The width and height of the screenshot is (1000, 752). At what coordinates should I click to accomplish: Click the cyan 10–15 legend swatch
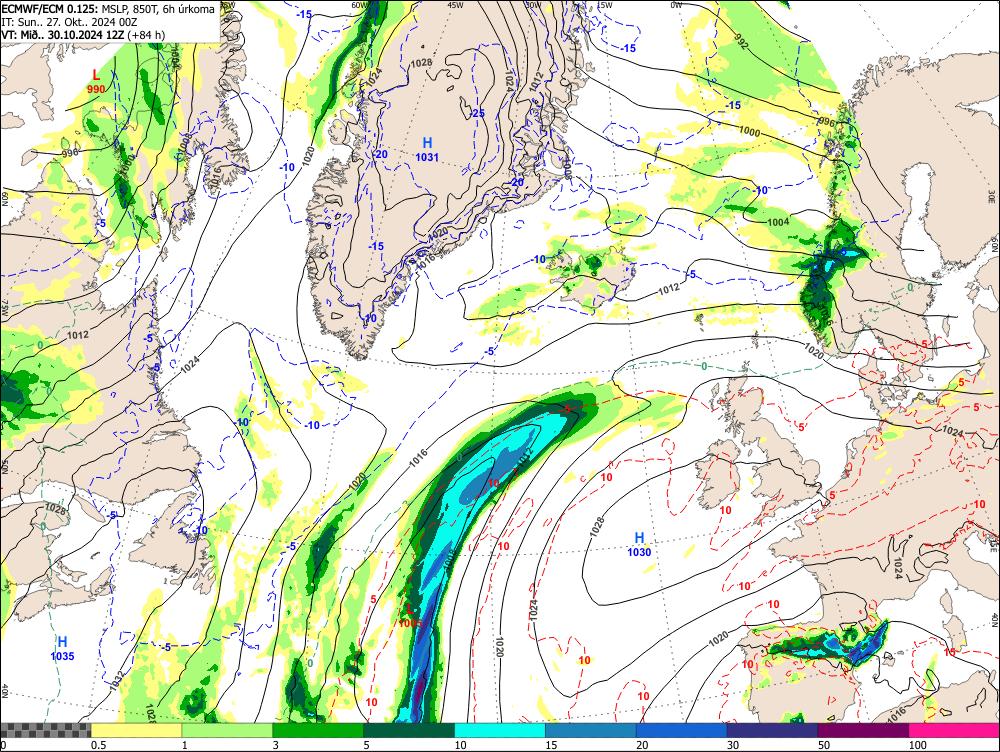tap(500, 730)
